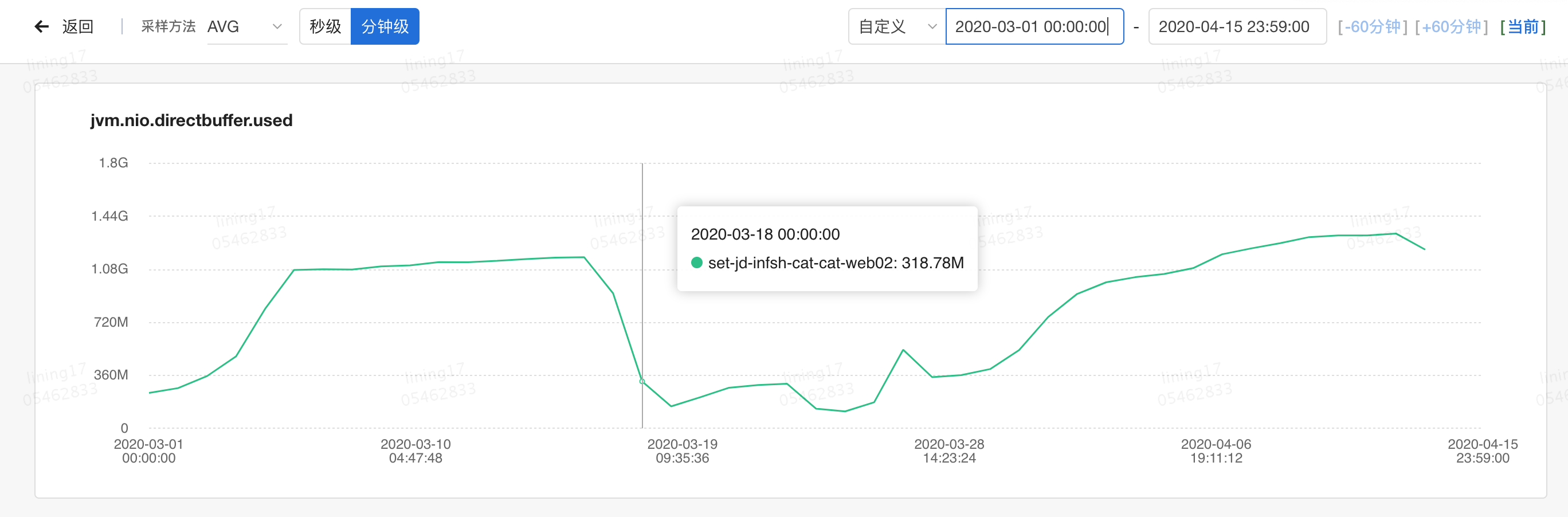Click the green legend dot for set-jd-infsh-cat-cat-web02
This screenshot has width=1568, height=517.
pos(696,263)
